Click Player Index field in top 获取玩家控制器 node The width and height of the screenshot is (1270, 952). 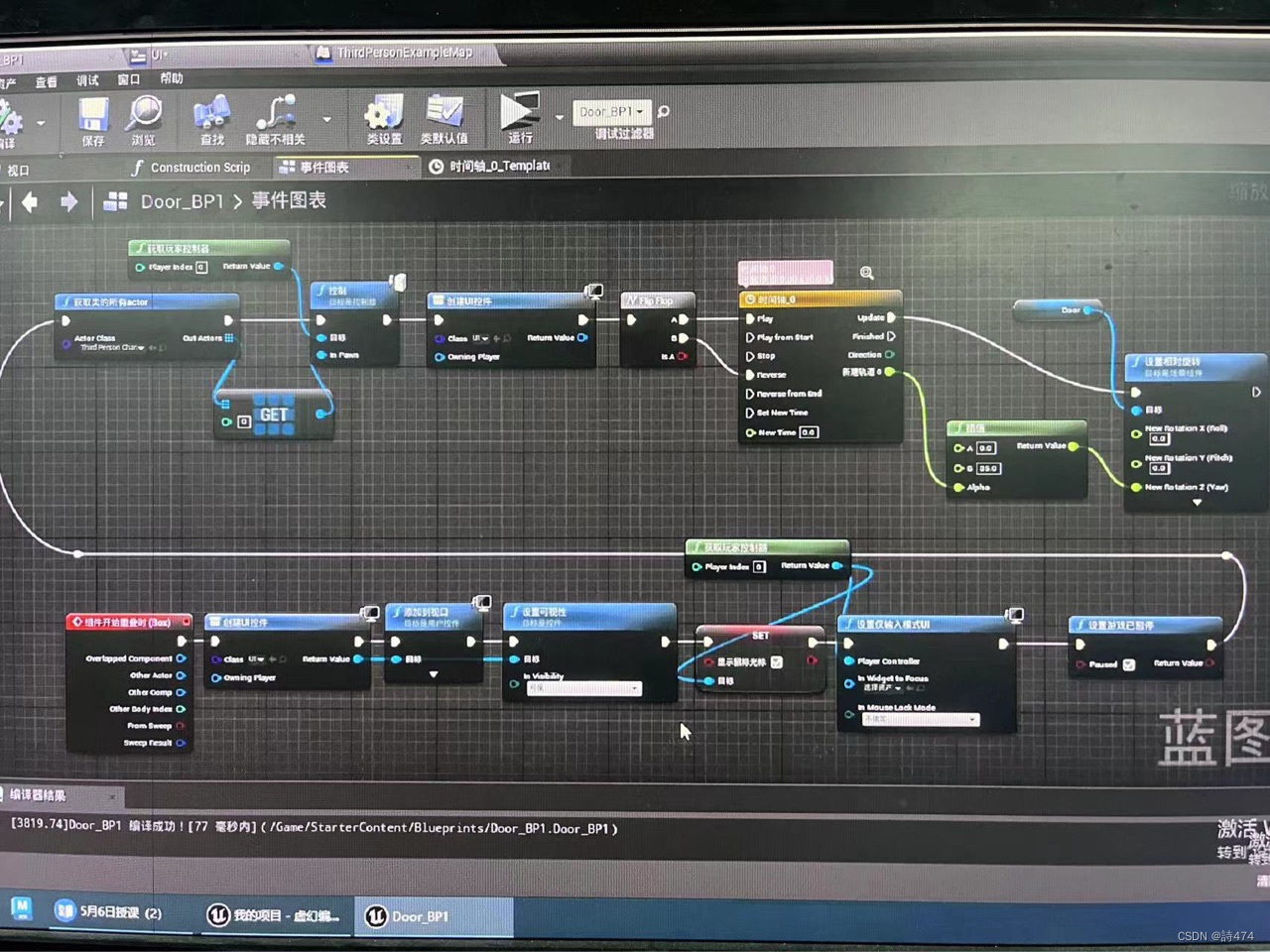[201, 267]
